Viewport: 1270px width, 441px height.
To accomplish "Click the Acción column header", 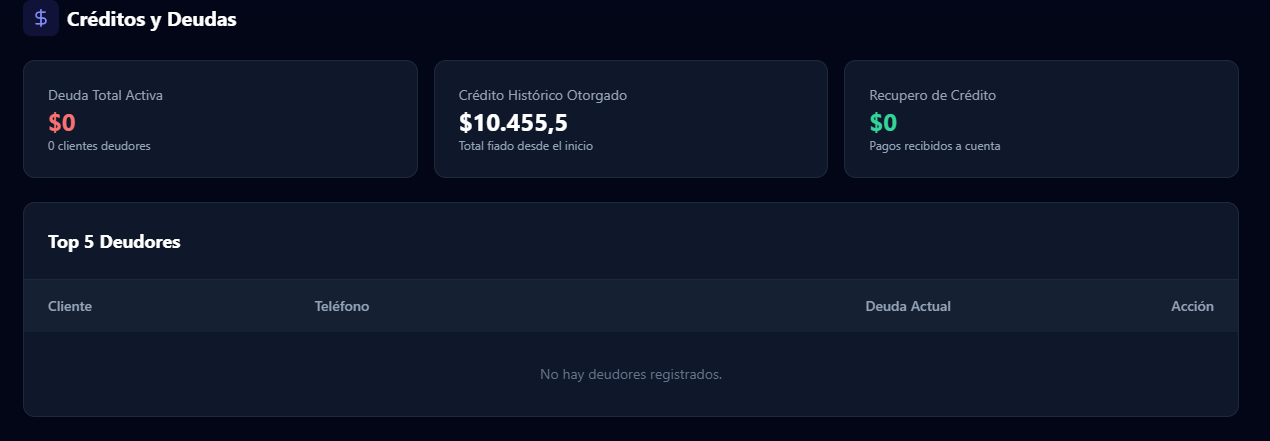I will pos(1192,306).
